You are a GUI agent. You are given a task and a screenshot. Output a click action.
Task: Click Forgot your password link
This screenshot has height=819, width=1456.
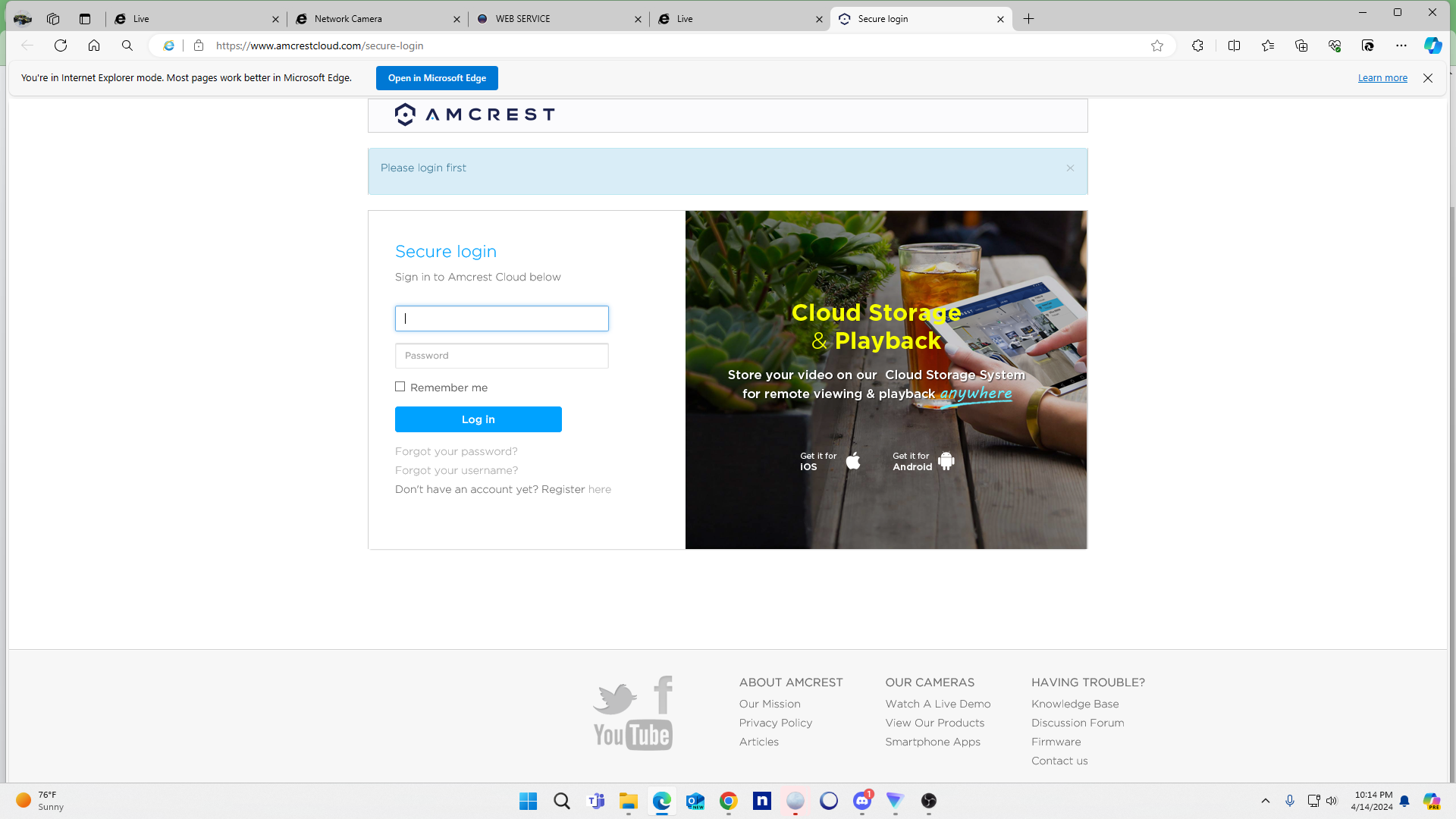[x=456, y=451]
